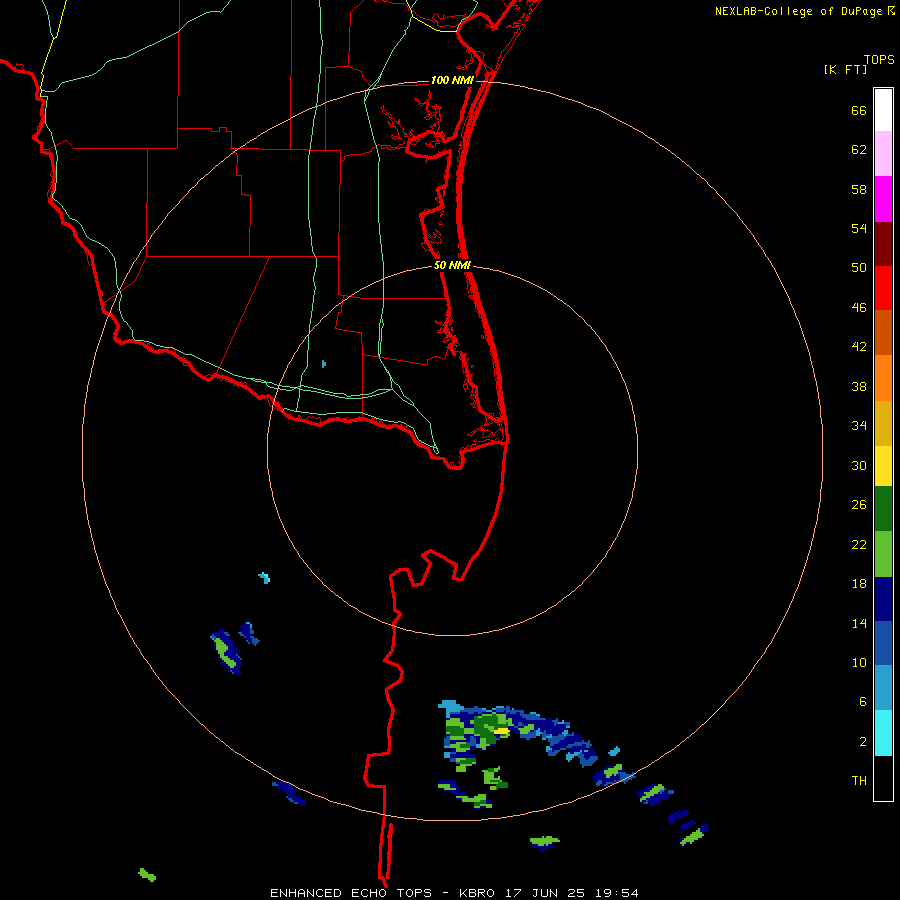Click the yellow 30 kft echo pixel
Screen dimensions: 900x900
click(x=502, y=731)
